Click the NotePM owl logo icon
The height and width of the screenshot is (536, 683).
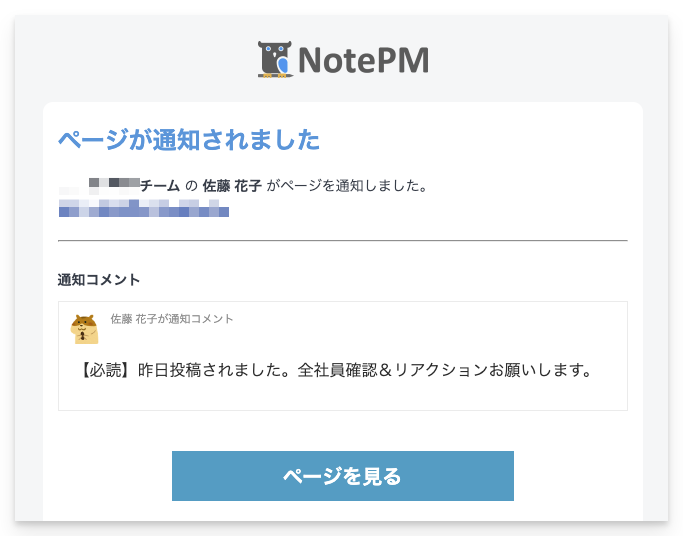[275, 60]
